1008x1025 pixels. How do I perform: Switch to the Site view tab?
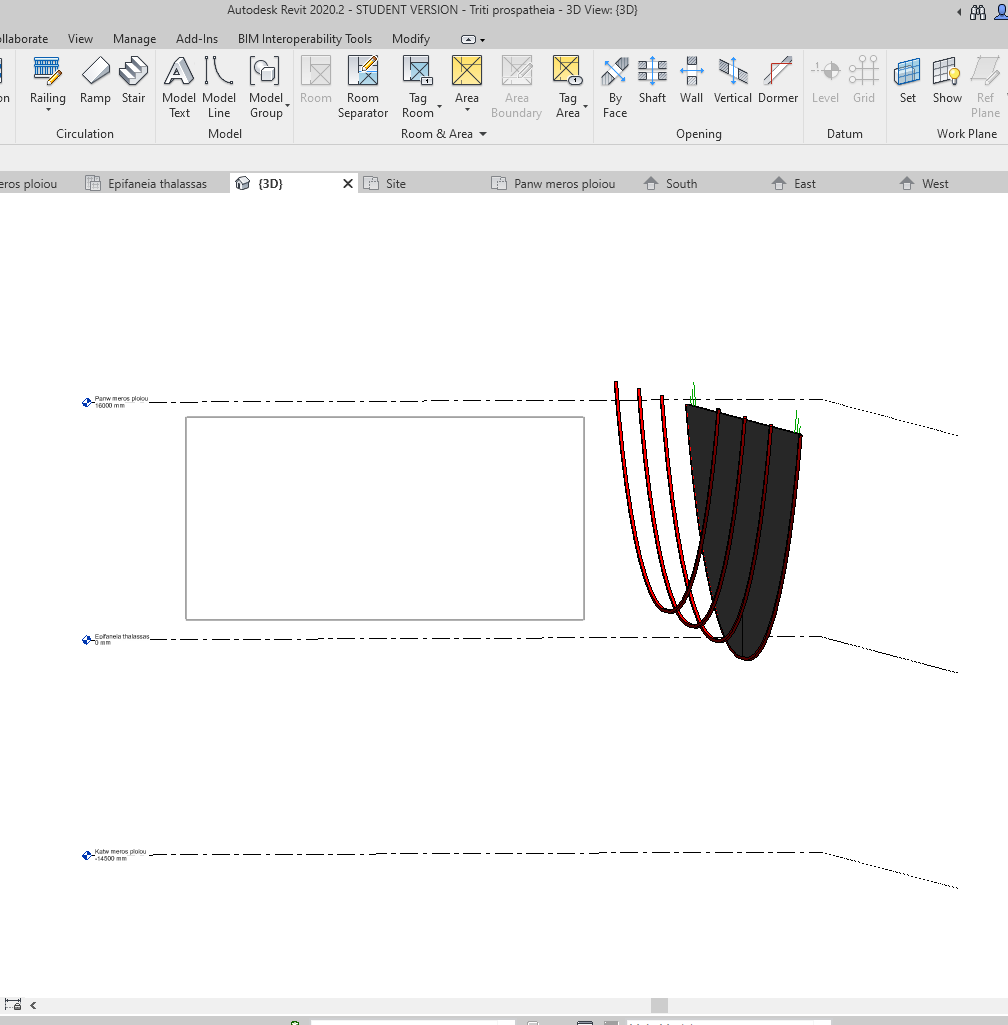394,183
